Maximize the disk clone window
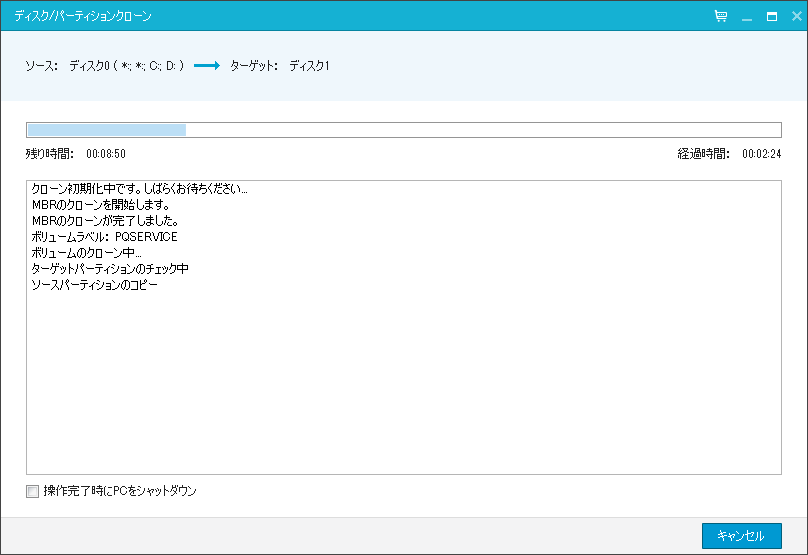 (771, 17)
